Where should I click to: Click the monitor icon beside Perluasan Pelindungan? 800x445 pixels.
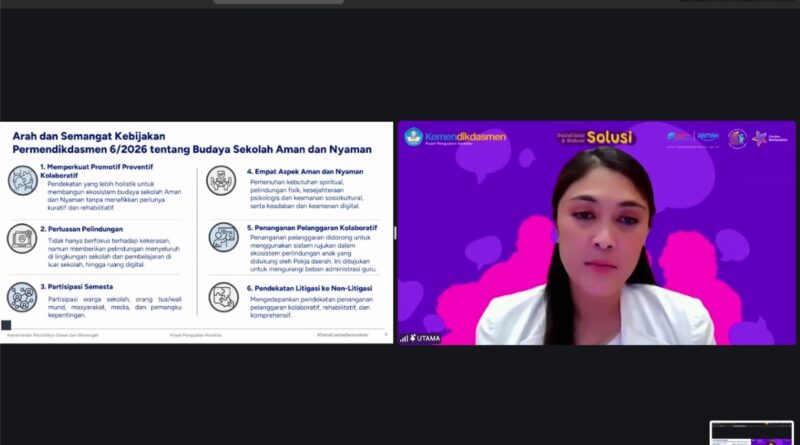click(22, 238)
